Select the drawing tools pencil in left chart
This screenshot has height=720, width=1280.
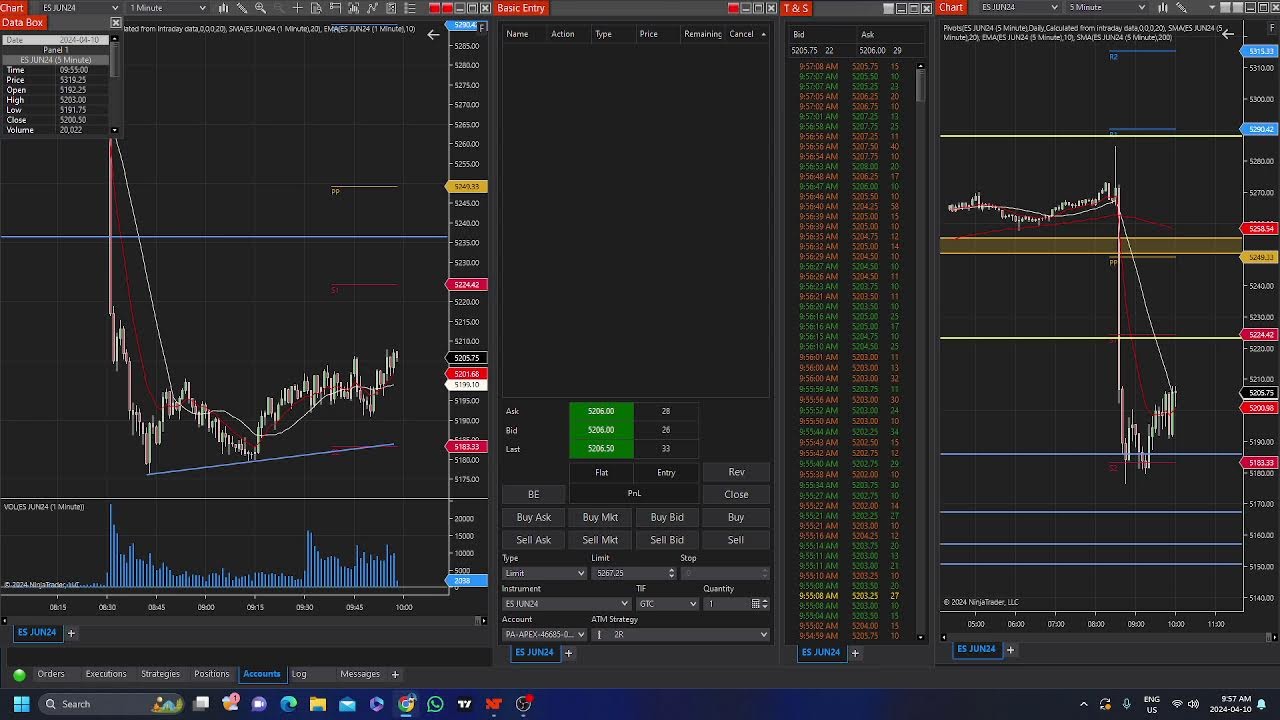coord(242,8)
